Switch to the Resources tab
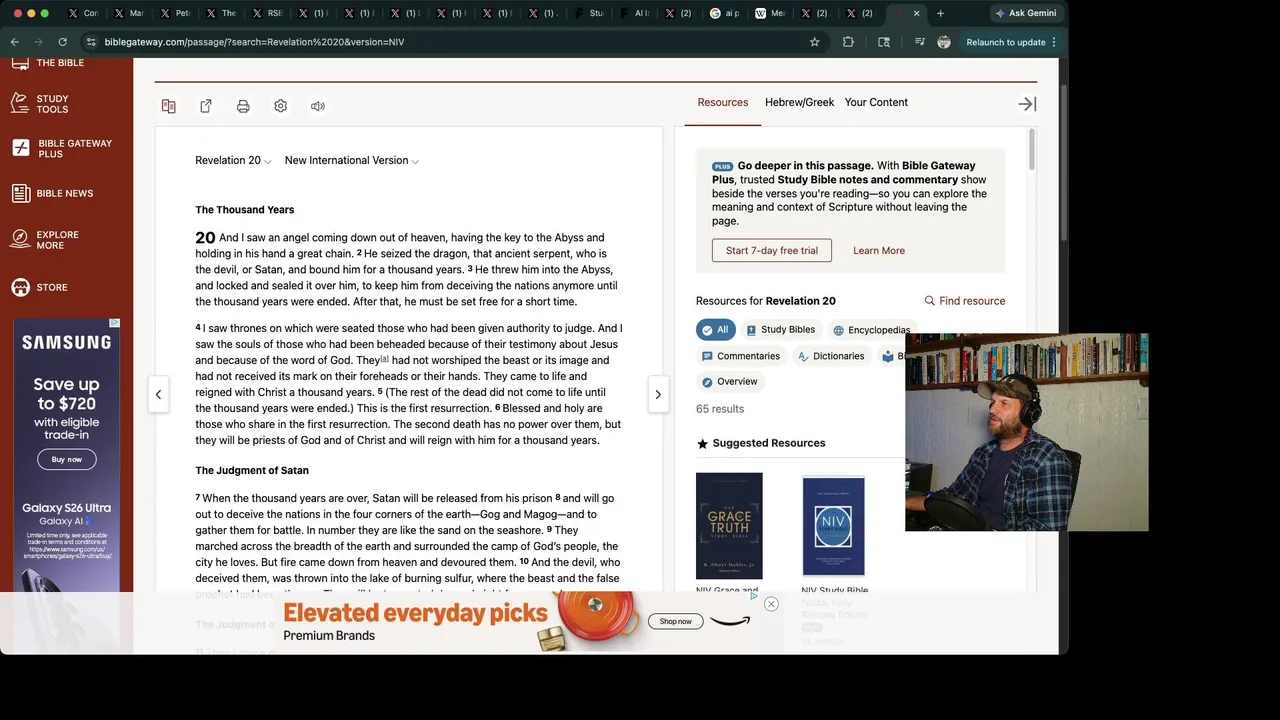The height and width of the screenshot is (720, 1280). [x=723, y=102]
